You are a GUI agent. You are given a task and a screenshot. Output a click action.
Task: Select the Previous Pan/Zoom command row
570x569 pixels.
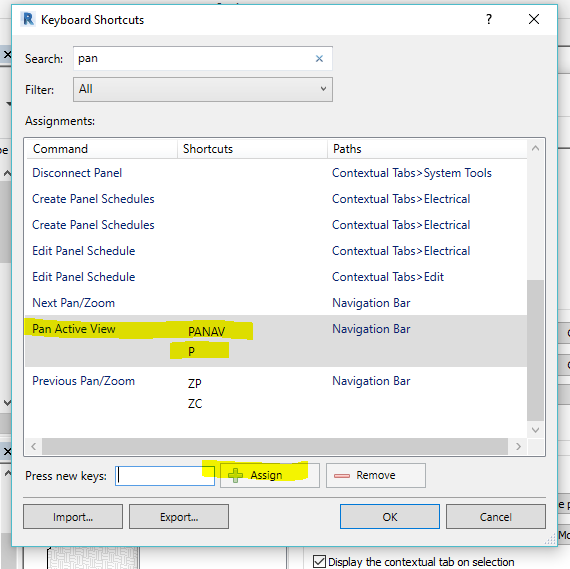(276, 392)
